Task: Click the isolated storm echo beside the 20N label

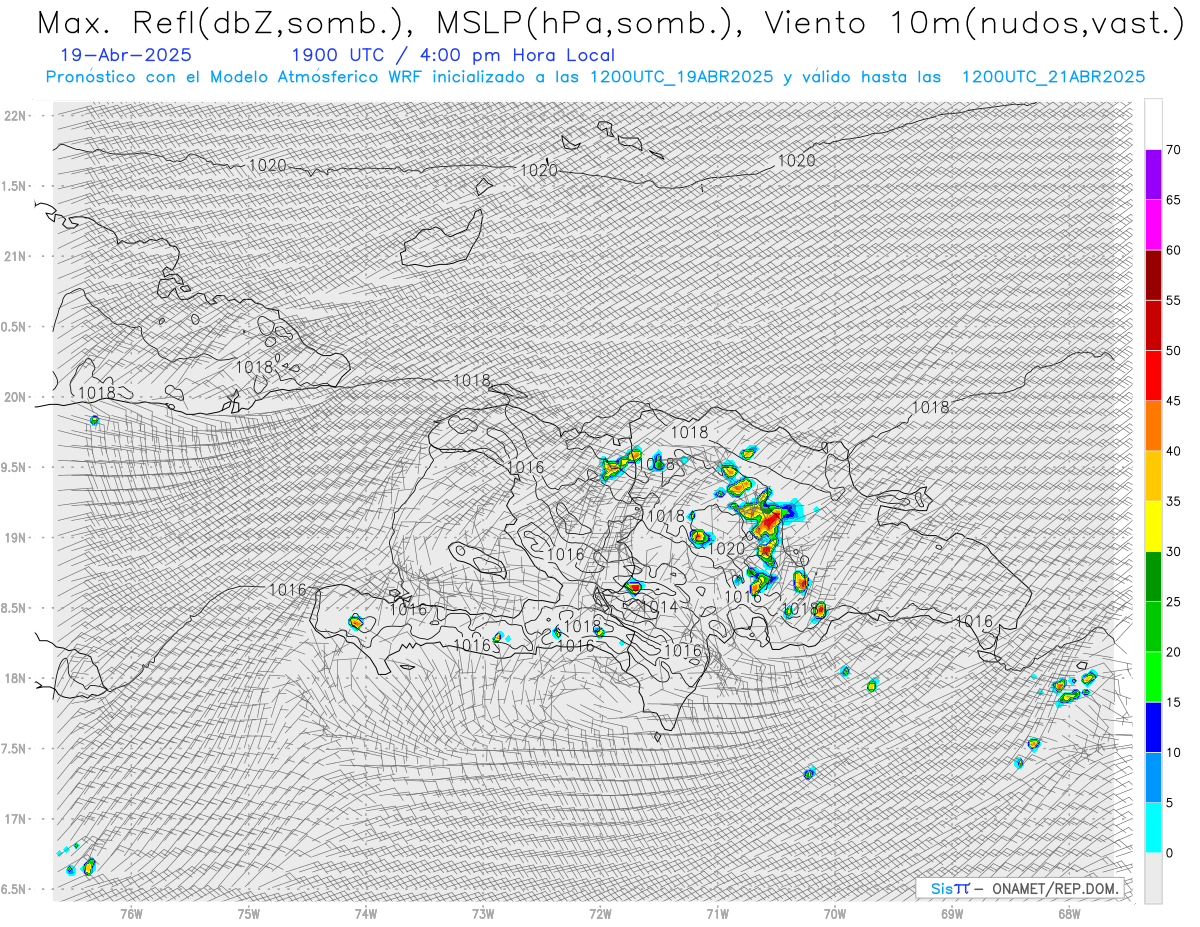Action: 94,420
